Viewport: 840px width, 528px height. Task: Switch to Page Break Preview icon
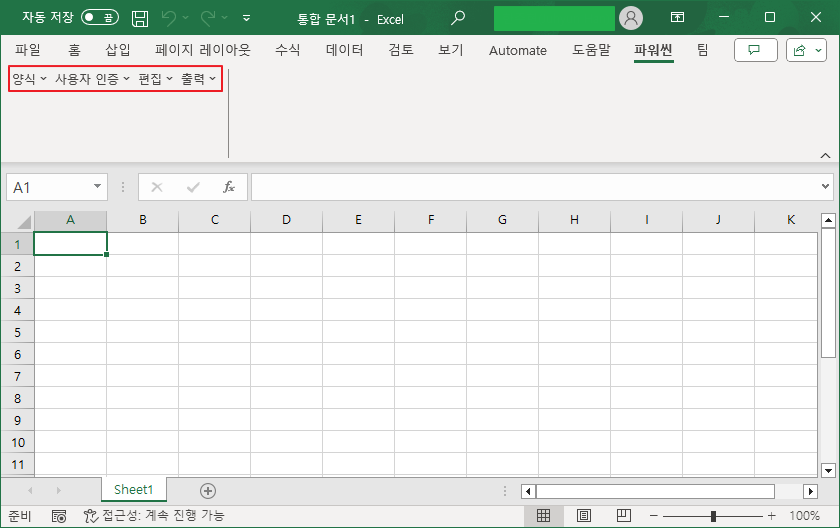[x=624, y=516]
